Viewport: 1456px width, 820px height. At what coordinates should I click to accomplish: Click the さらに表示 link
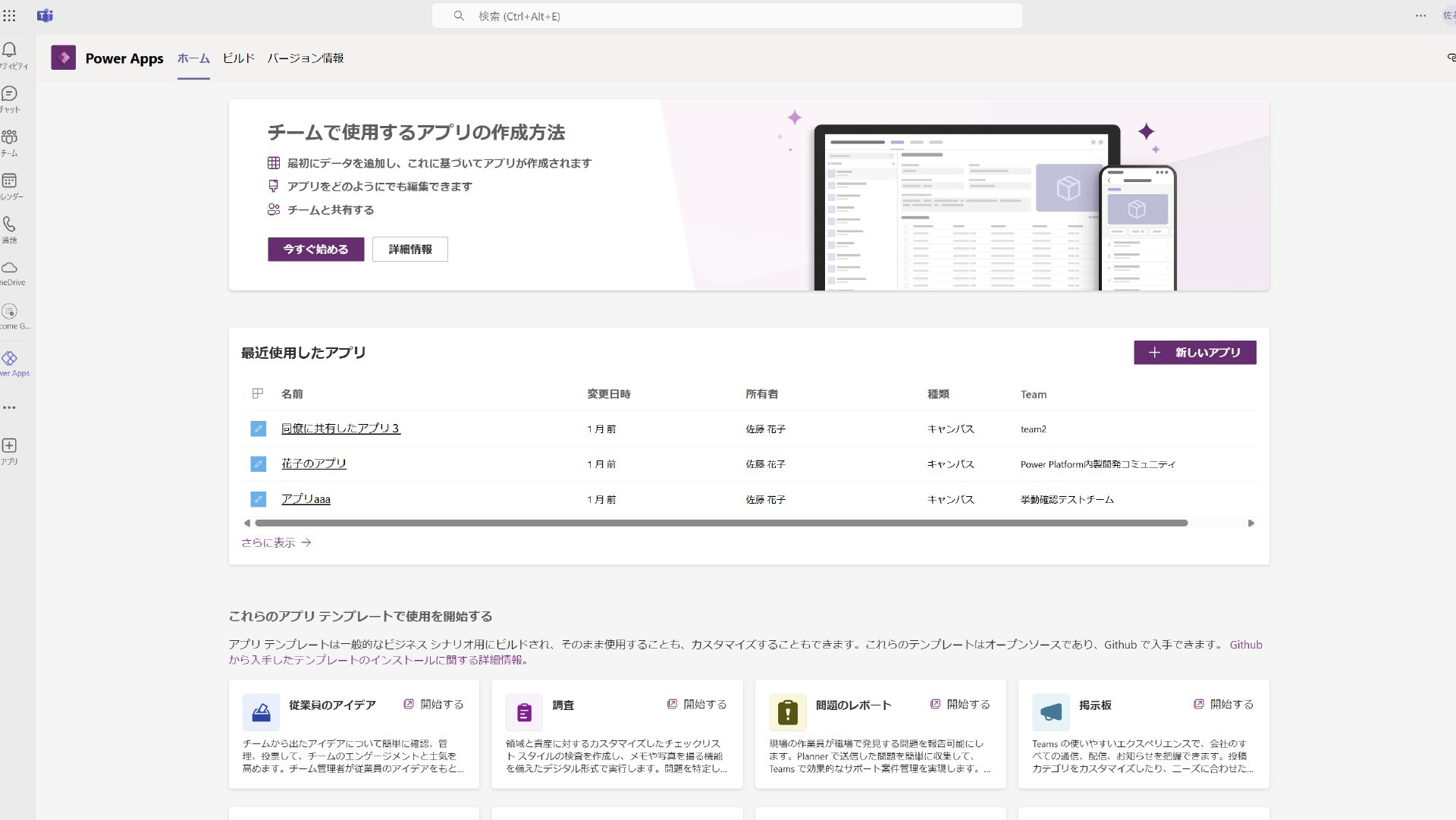(x=276, y=542)
